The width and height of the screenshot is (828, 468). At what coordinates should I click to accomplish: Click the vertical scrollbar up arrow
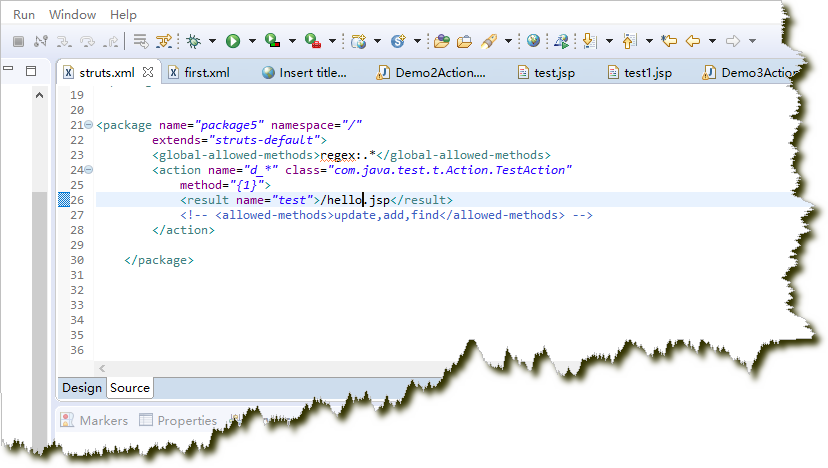coord(41,96)
